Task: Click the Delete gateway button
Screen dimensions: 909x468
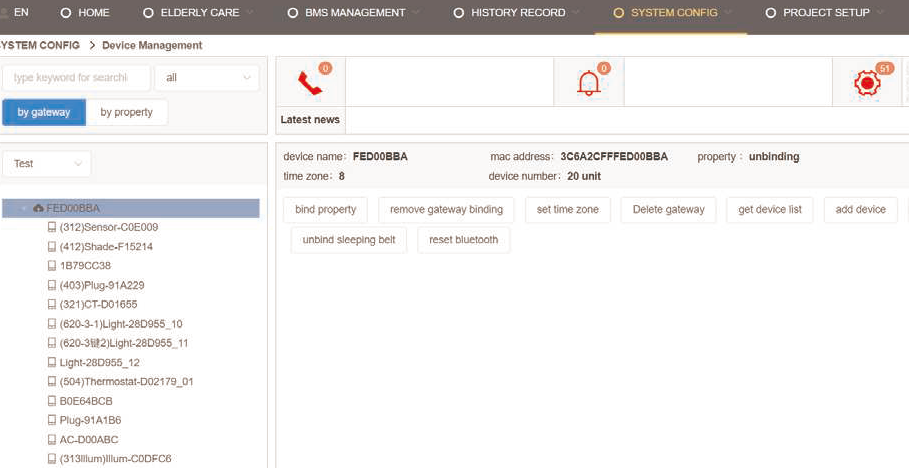Action: point(668,210)
